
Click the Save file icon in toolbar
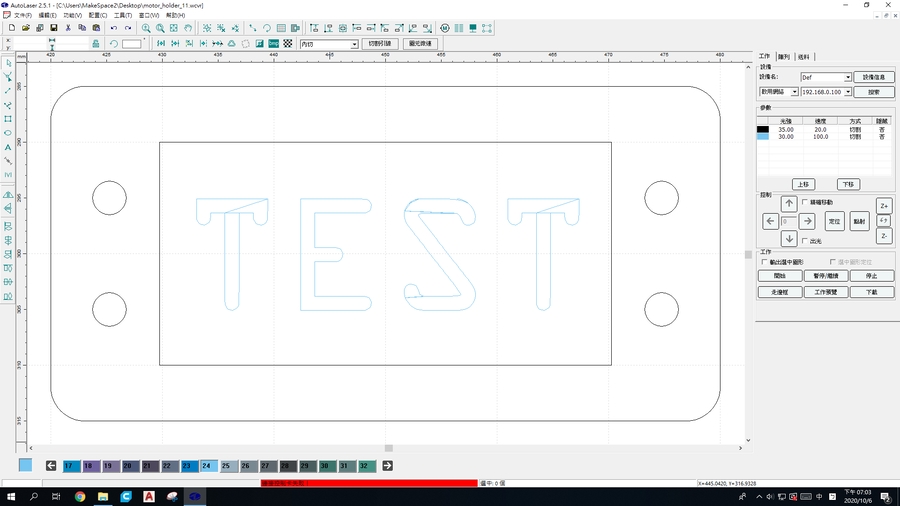click(x=53, y=28)
